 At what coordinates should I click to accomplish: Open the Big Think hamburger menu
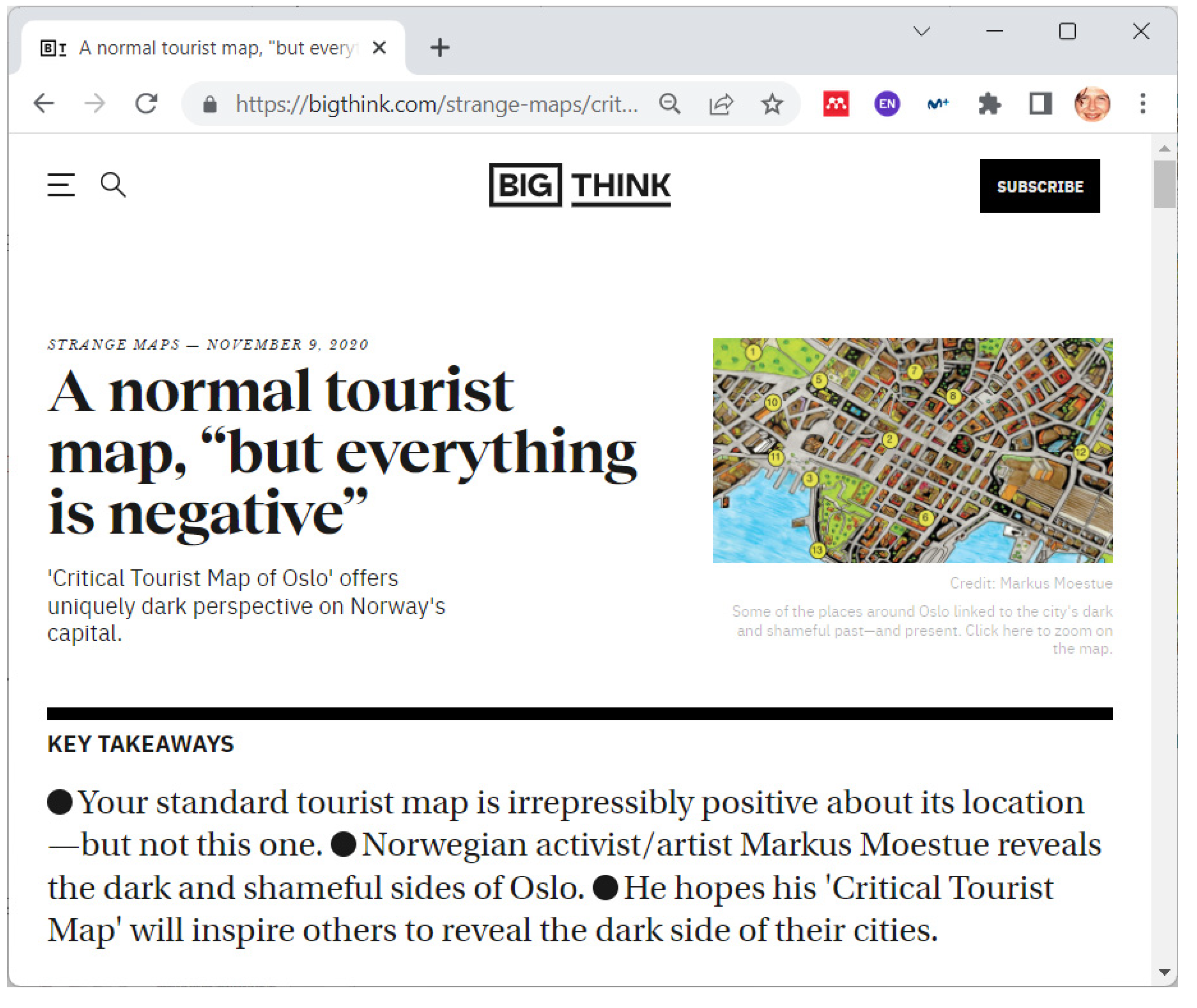coord(61,186)
